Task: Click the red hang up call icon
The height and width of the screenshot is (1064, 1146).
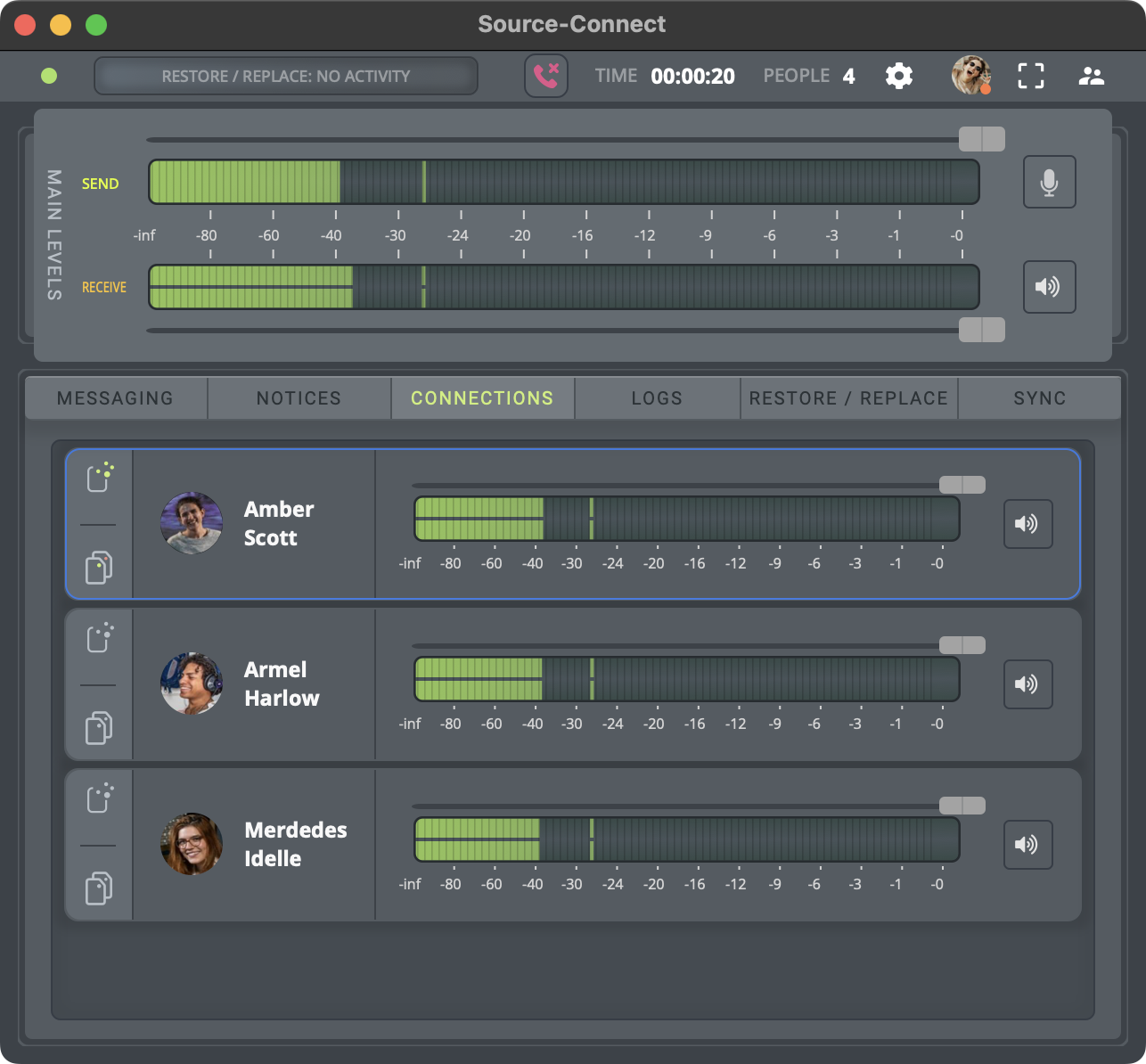Action: 545,76
